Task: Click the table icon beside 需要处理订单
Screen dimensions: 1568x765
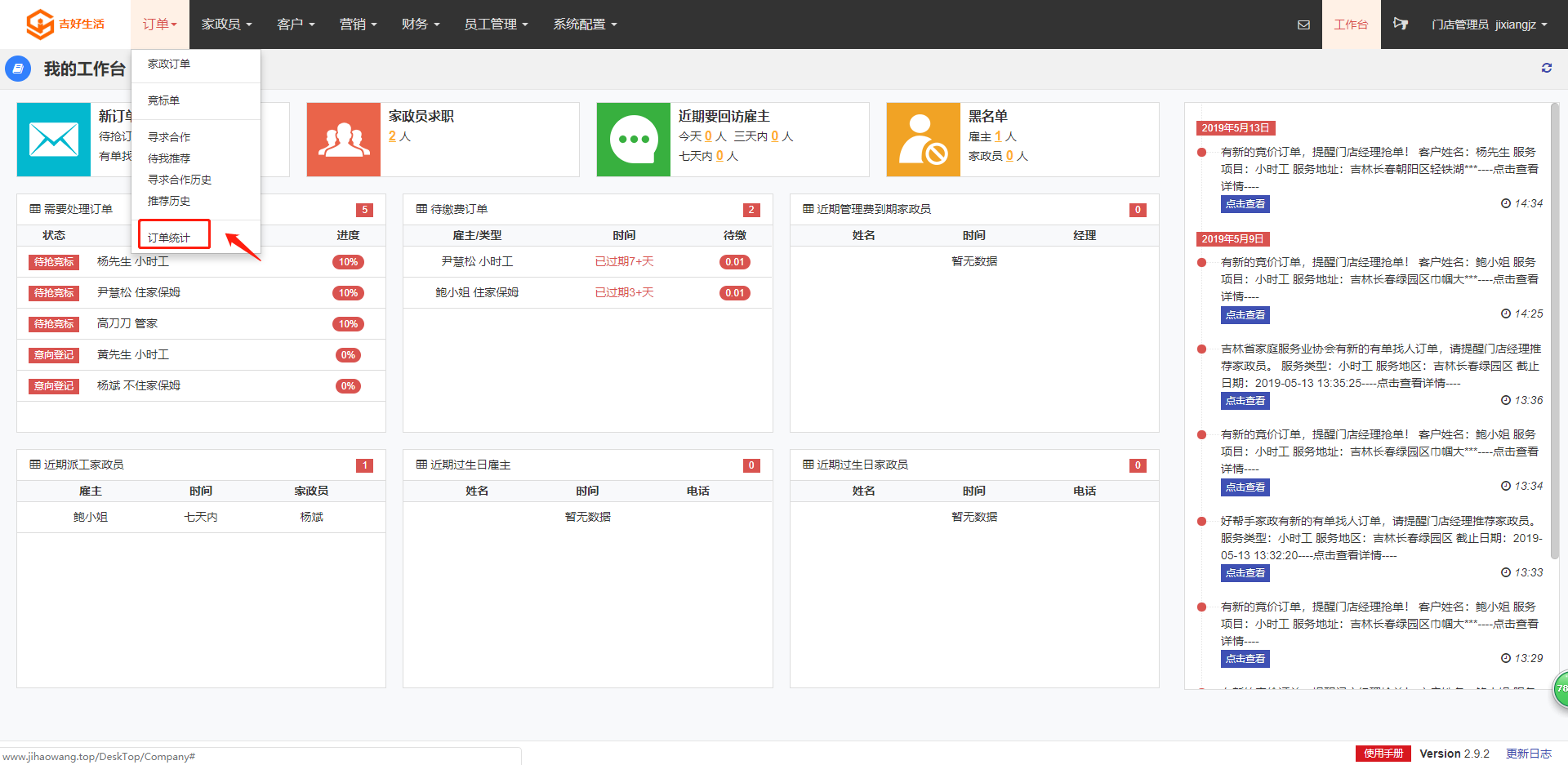Action: tap(35, 209)
